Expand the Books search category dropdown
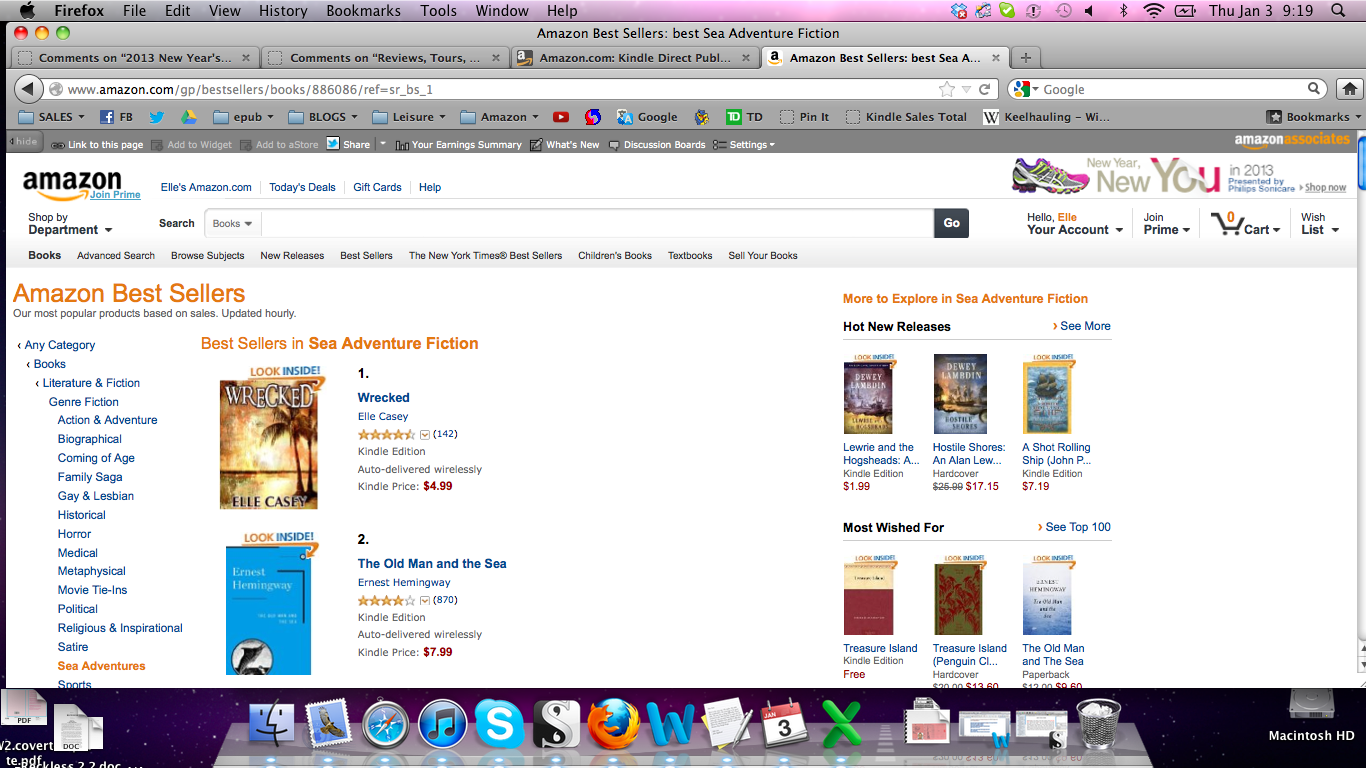 click(x=232, y=223)
